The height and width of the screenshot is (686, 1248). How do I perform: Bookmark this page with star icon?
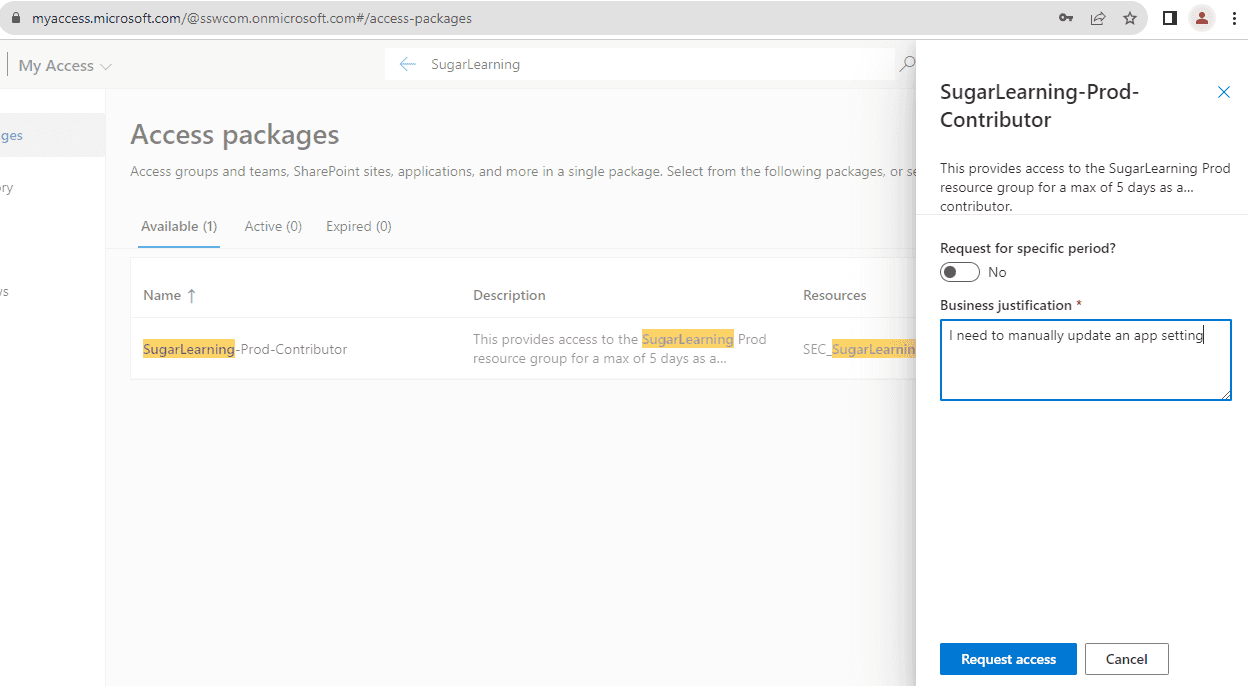tap(1130, 18)
